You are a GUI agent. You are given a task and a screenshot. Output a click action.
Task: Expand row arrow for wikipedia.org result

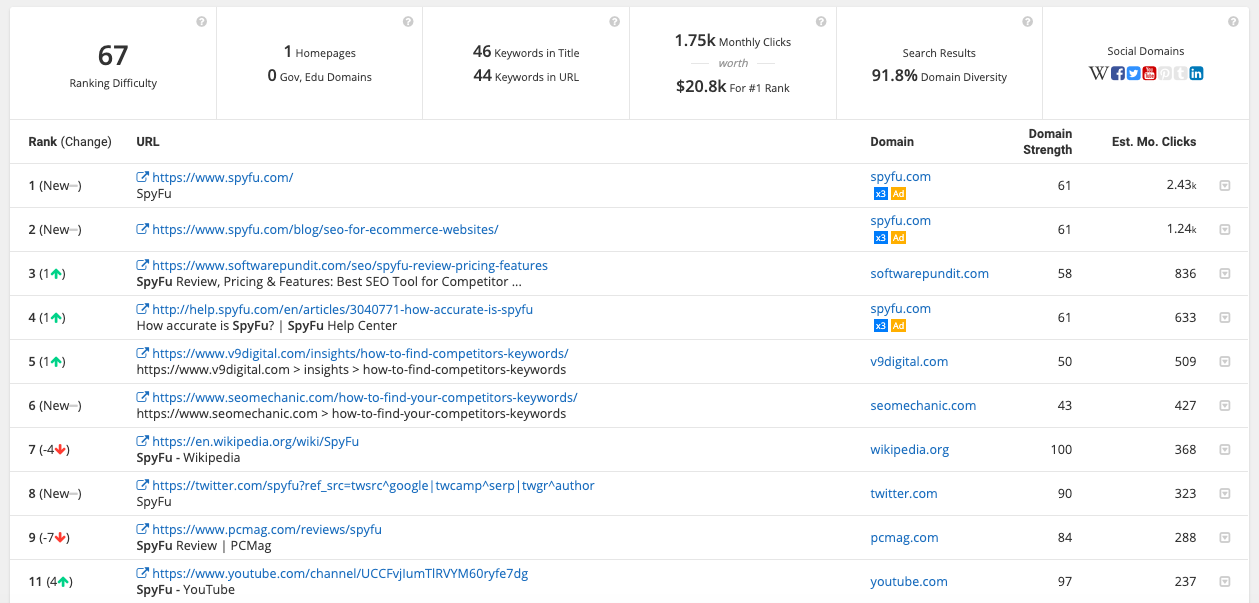(1225, 450)
